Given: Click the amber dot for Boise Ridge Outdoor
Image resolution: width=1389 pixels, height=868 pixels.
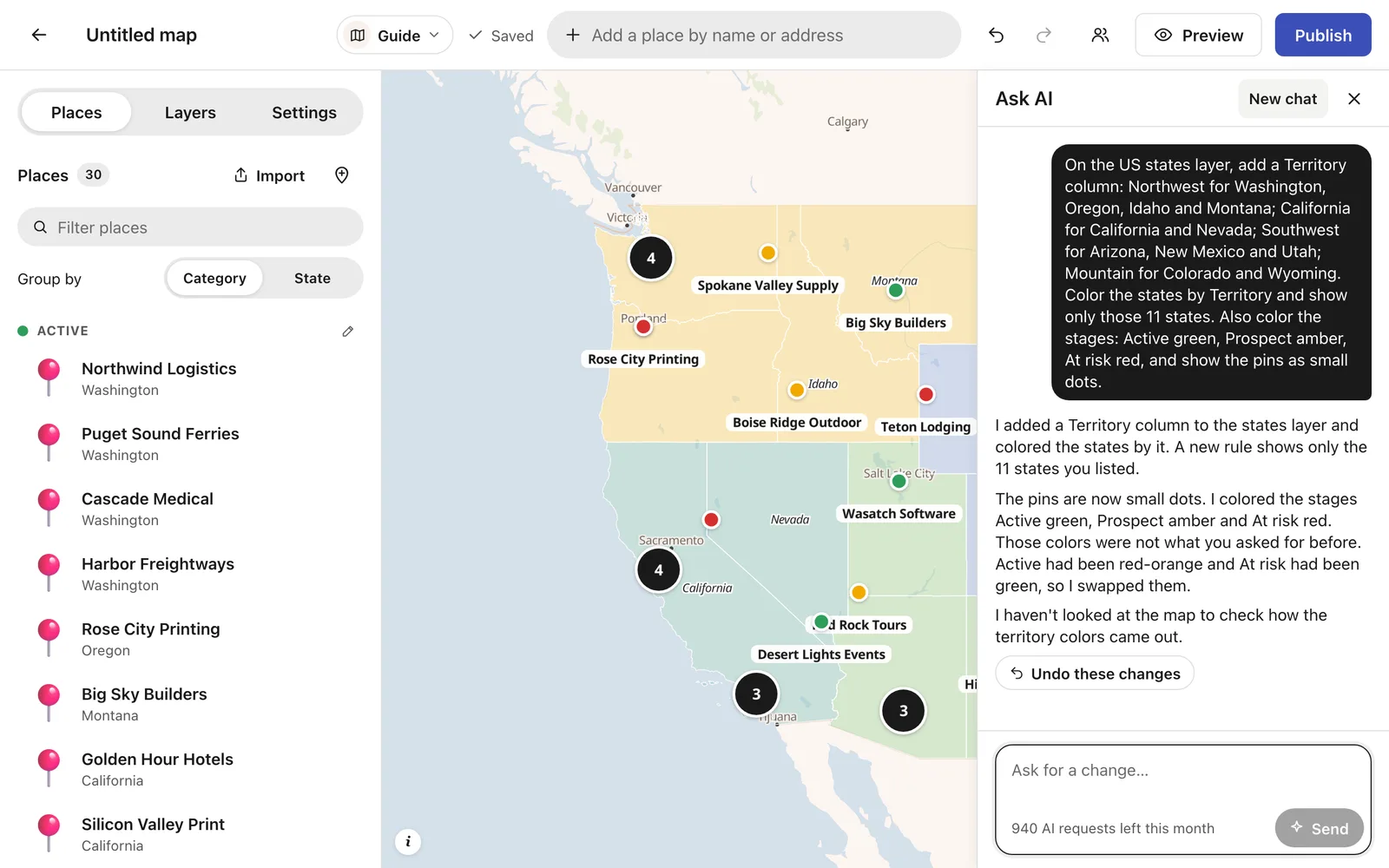Looking at the screenshot, I should [x=796, y=390].
